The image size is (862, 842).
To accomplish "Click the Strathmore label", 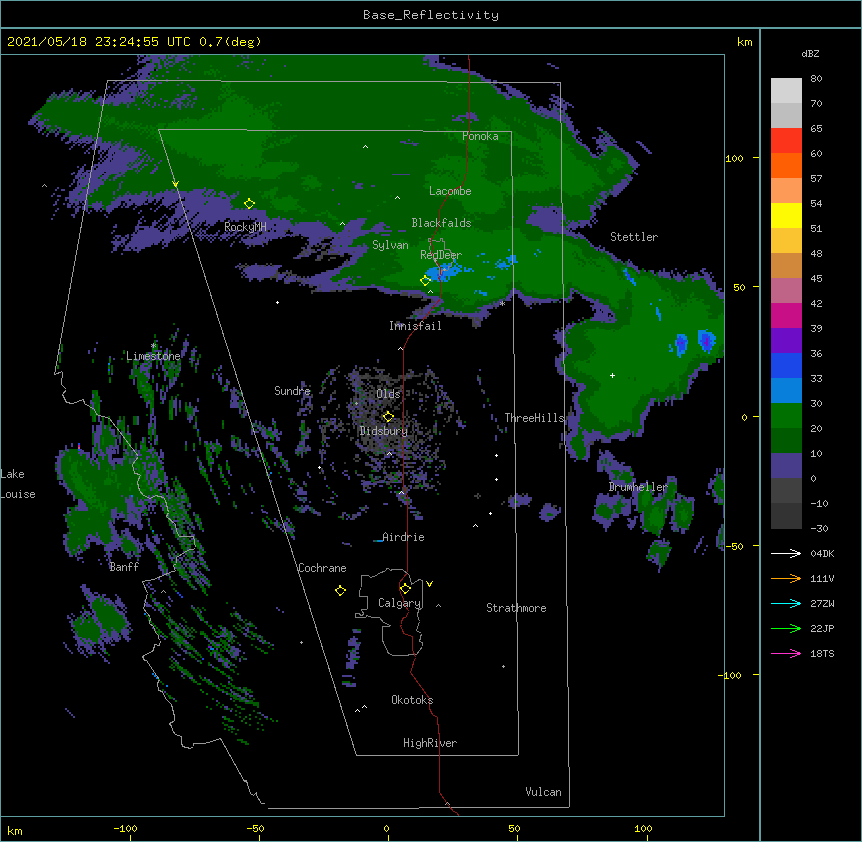I will pos(516,608).
